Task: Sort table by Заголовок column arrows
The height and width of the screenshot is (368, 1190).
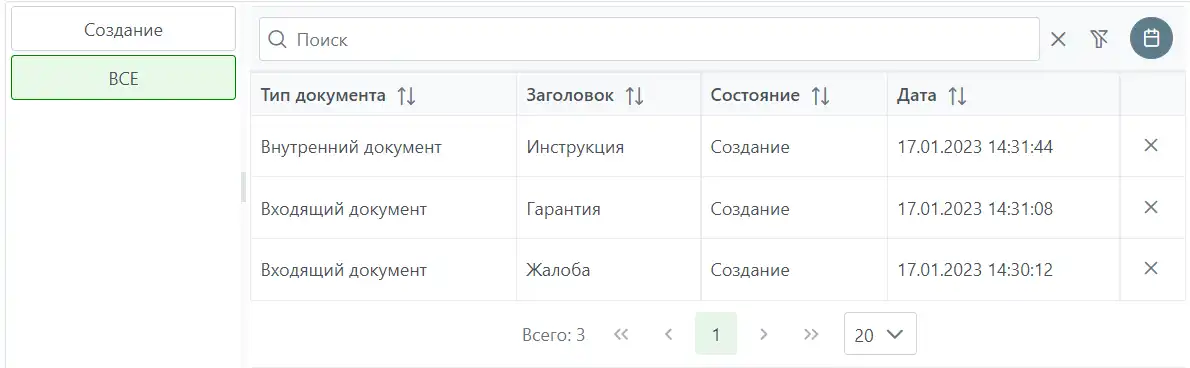Action: pos(634,96)
